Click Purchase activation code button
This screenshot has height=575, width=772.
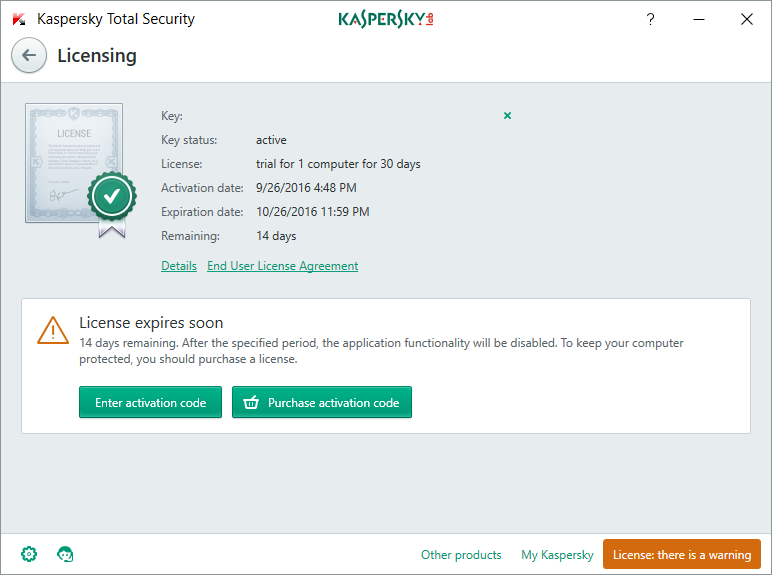point(322,402)
